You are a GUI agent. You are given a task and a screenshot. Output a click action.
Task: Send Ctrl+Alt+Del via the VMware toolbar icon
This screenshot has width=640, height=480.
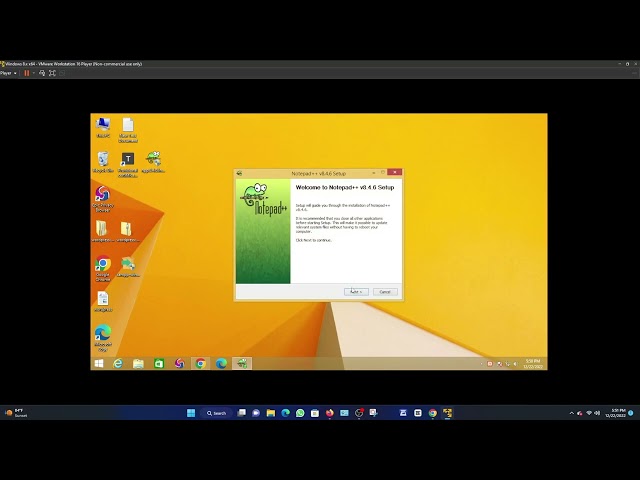click(x=42, y=73)
